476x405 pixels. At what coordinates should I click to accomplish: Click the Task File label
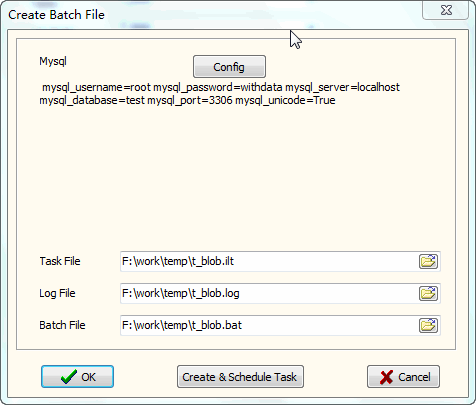click(x=60, y=261)
